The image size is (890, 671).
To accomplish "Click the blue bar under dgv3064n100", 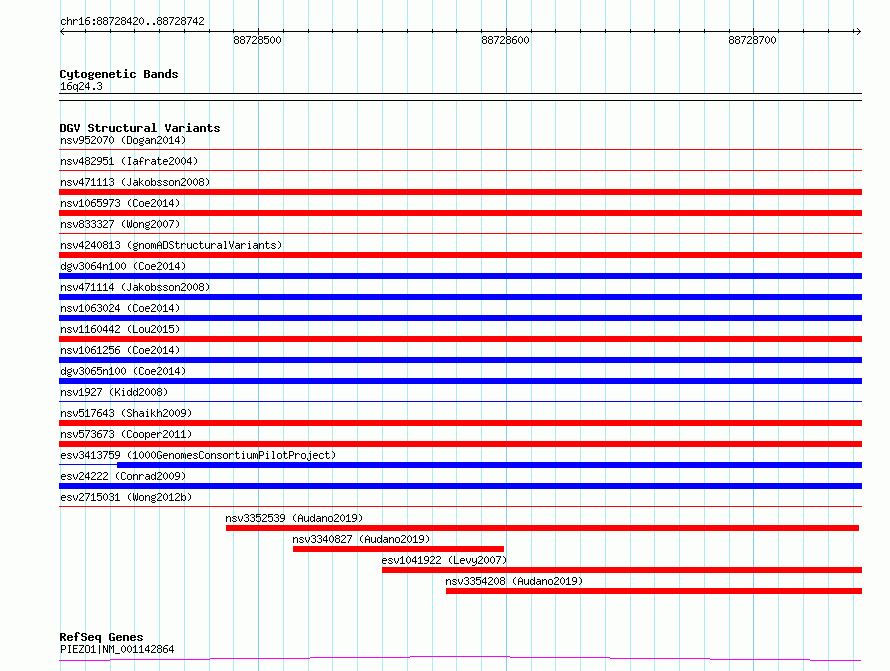I will [x=460, y=276].
